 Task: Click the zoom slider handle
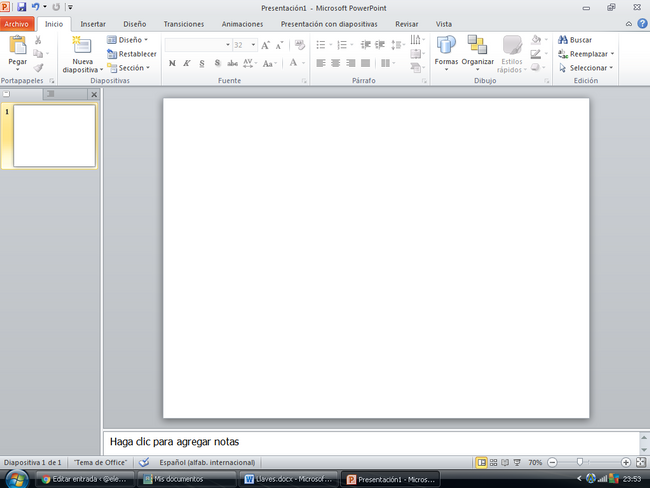580,462
